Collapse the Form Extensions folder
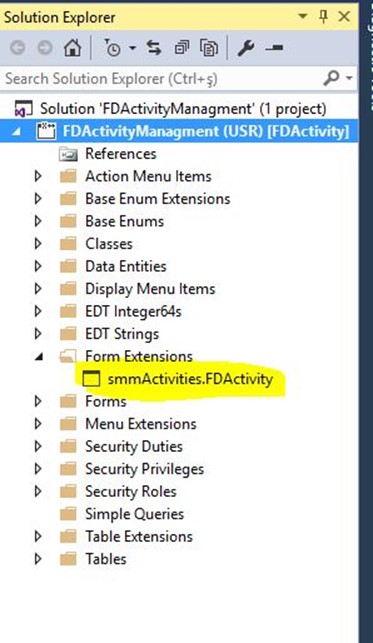The width and height of the screenshot is (373, 643). pos(39,357)
